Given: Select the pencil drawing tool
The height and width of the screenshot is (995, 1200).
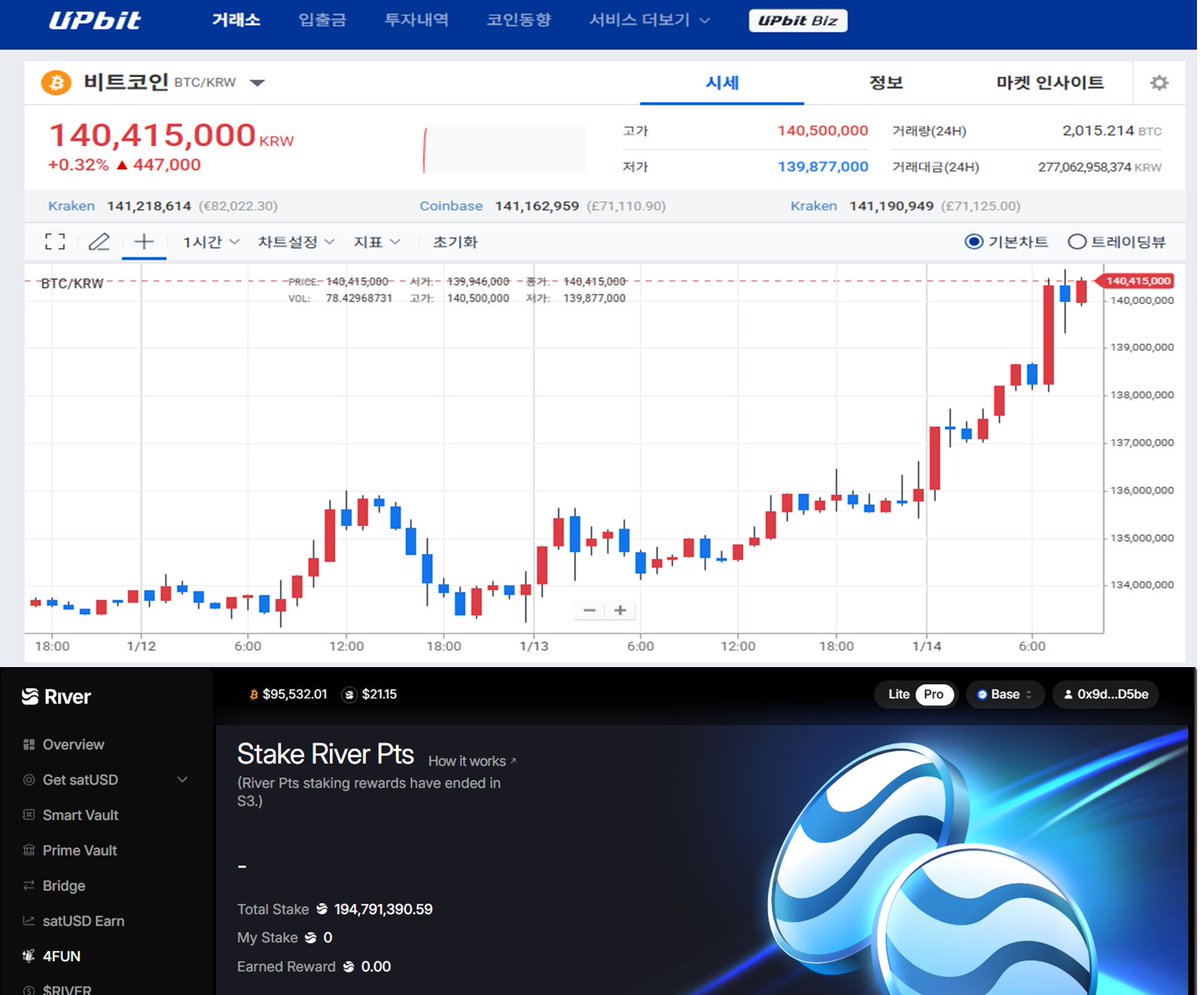Looking at the screenshot, I should 98,241.
